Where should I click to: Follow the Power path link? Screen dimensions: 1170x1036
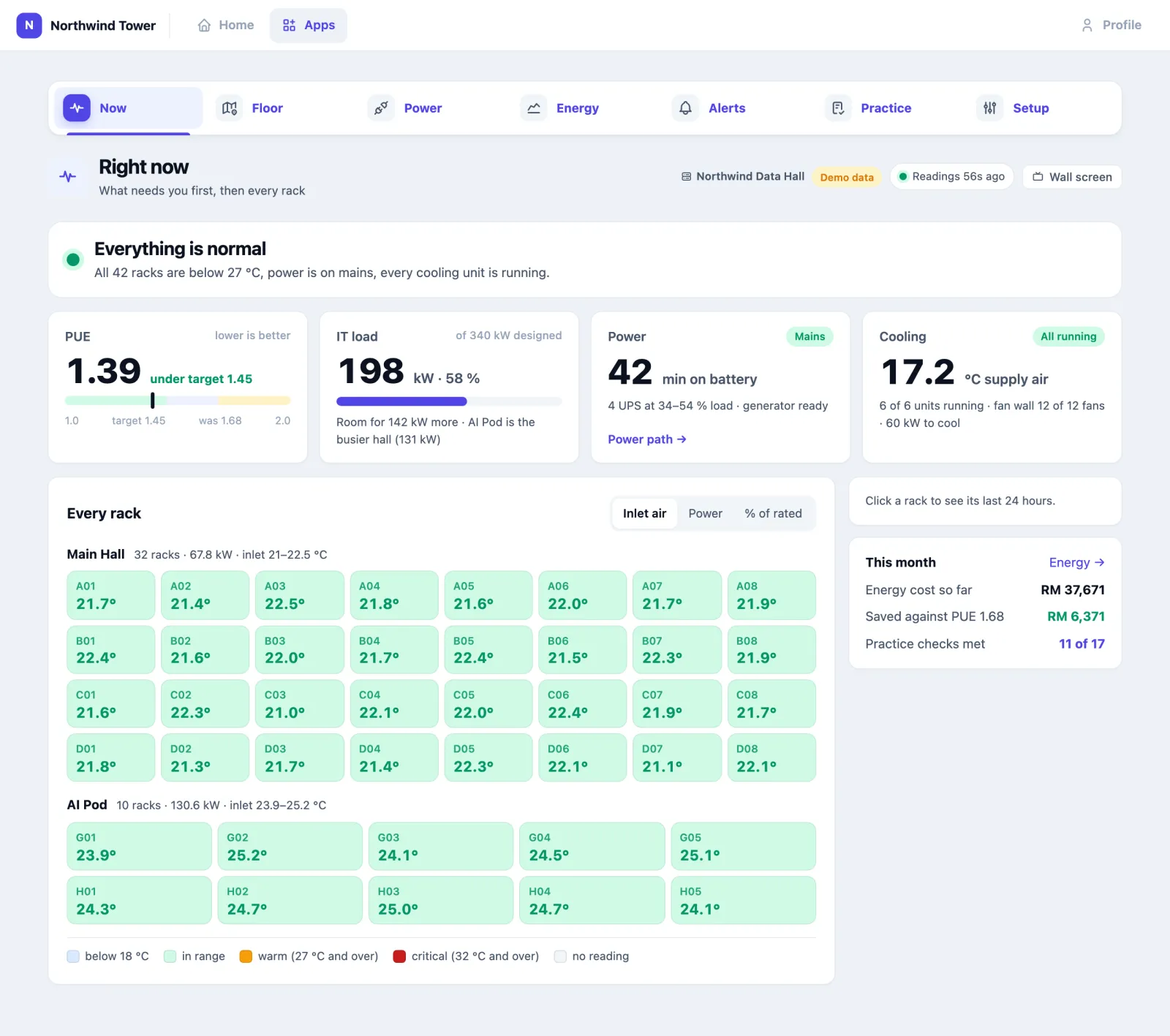point(647,439)
